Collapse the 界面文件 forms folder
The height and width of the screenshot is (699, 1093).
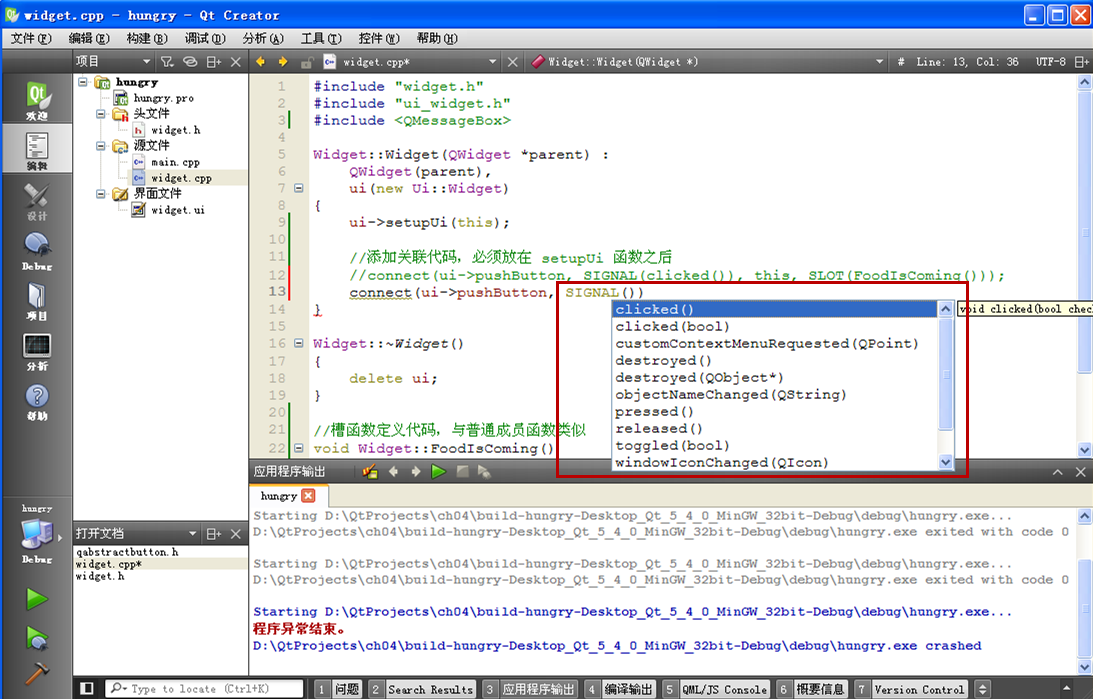tap(101, 194)
